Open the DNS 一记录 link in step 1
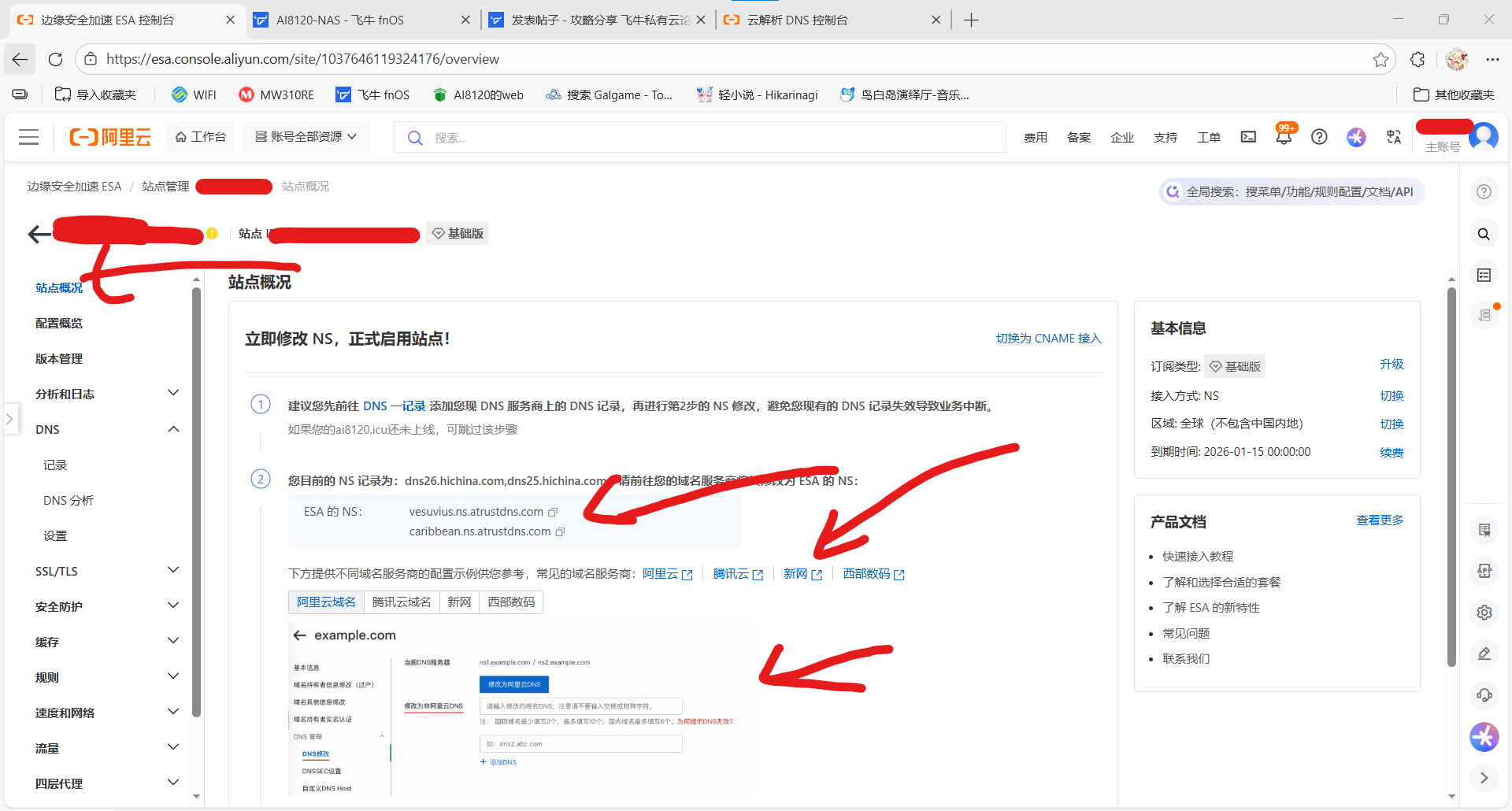Screen dimensions: 1512x811 394,406
